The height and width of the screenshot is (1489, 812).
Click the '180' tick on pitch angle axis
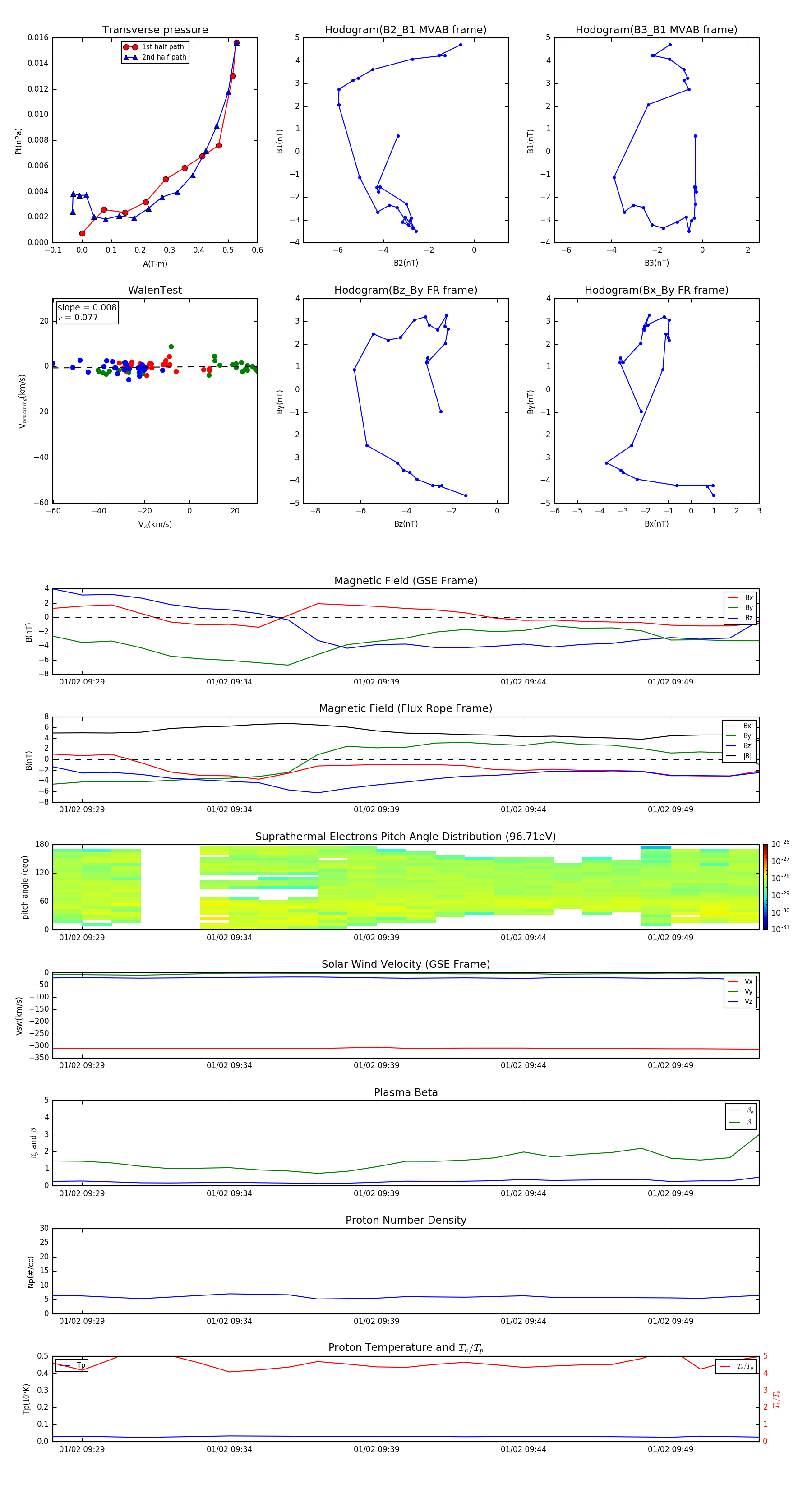tap(42, 845)
